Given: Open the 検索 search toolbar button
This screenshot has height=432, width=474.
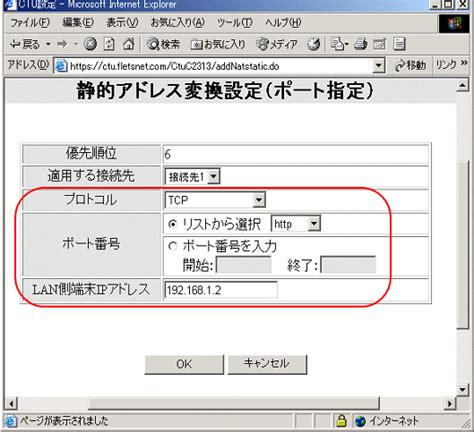Looking at the screenshot, I should [x=164, y=44].
